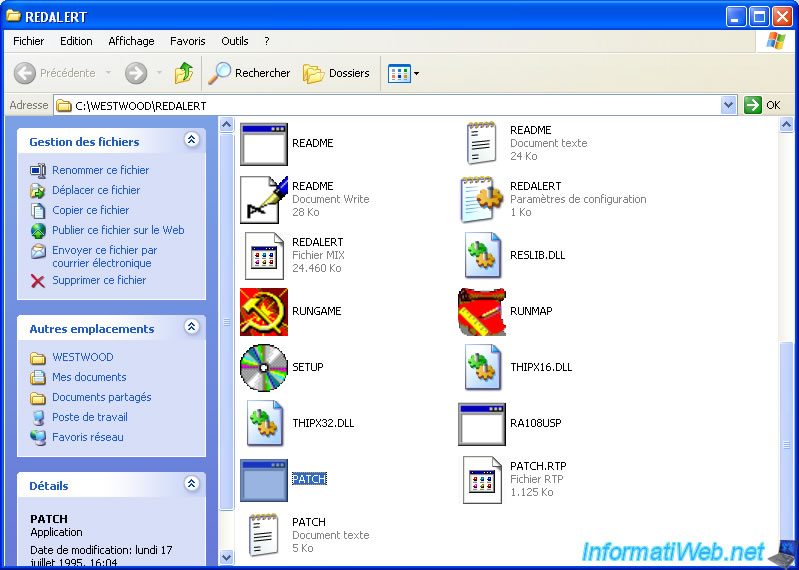The width and height of the screenshot is (799, 570).
Task: Select the RUNGAME file name
Action: [316, 311]
